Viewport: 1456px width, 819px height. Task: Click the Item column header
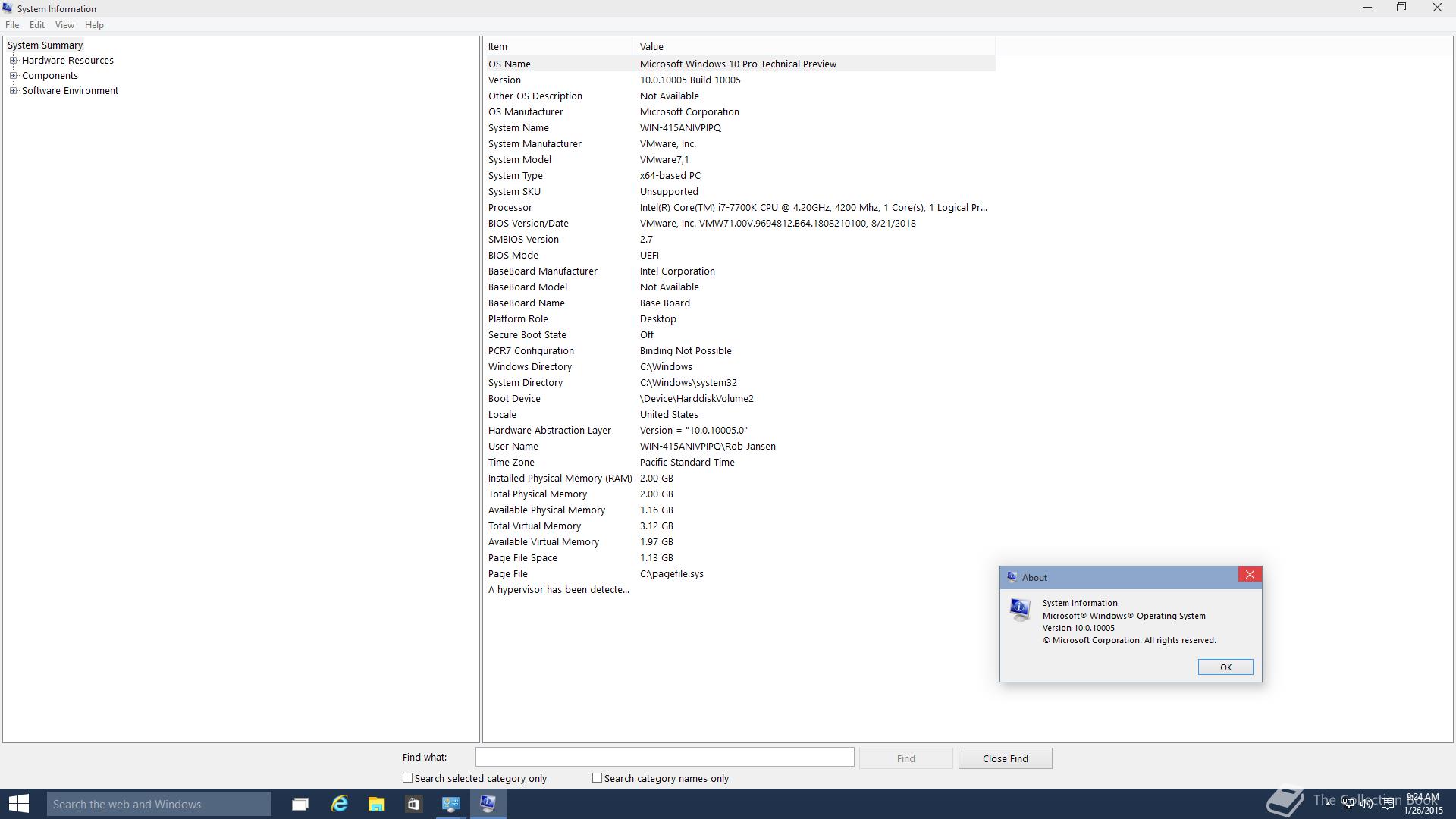559,46
